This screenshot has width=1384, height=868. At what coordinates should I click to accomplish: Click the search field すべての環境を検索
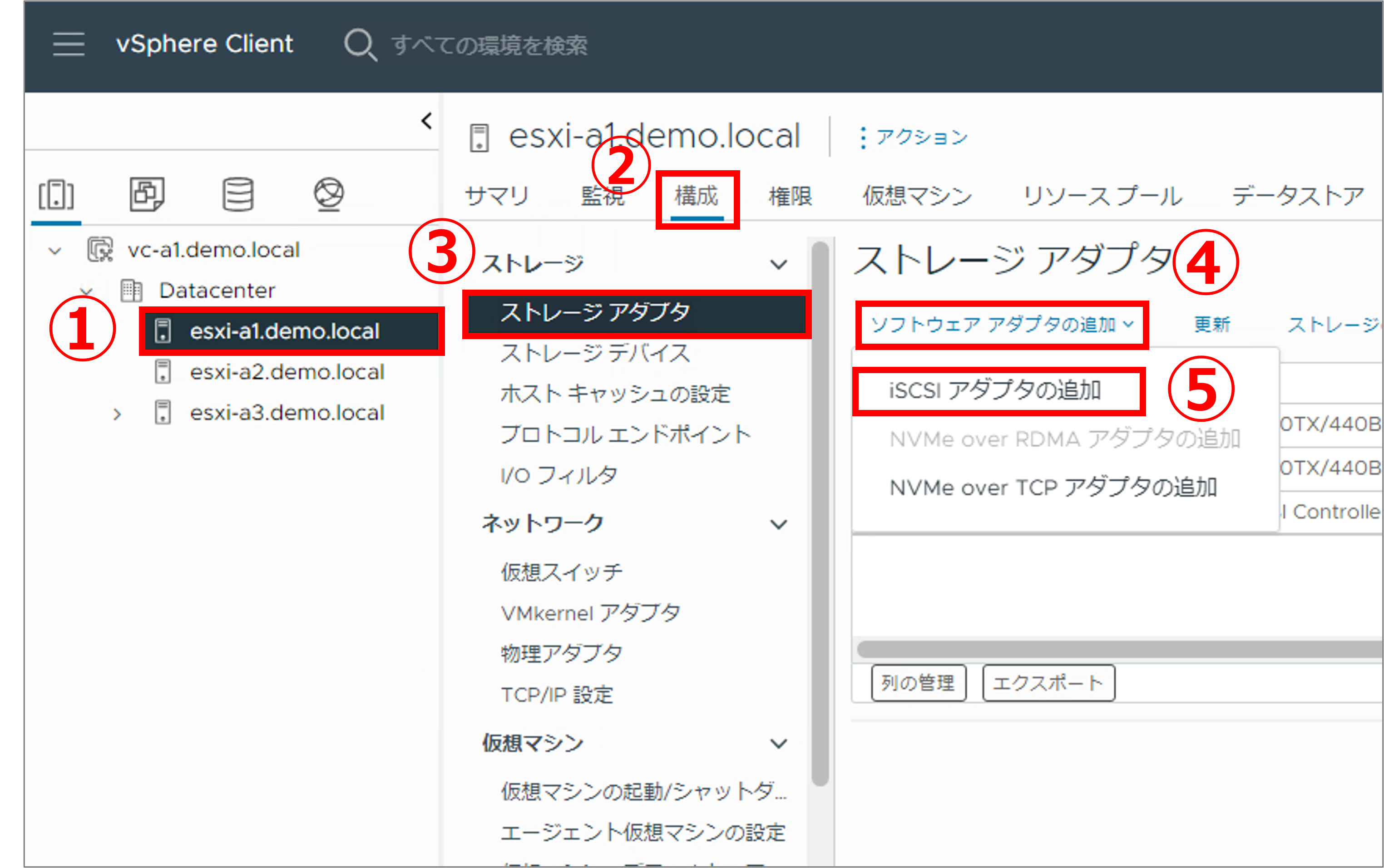[489, 45]
